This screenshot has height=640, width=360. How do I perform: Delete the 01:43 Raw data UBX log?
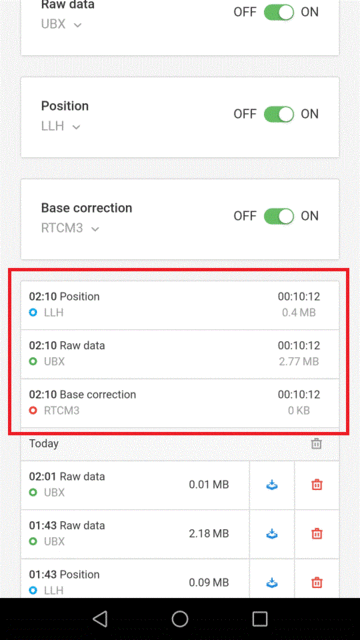coord(317,534)
